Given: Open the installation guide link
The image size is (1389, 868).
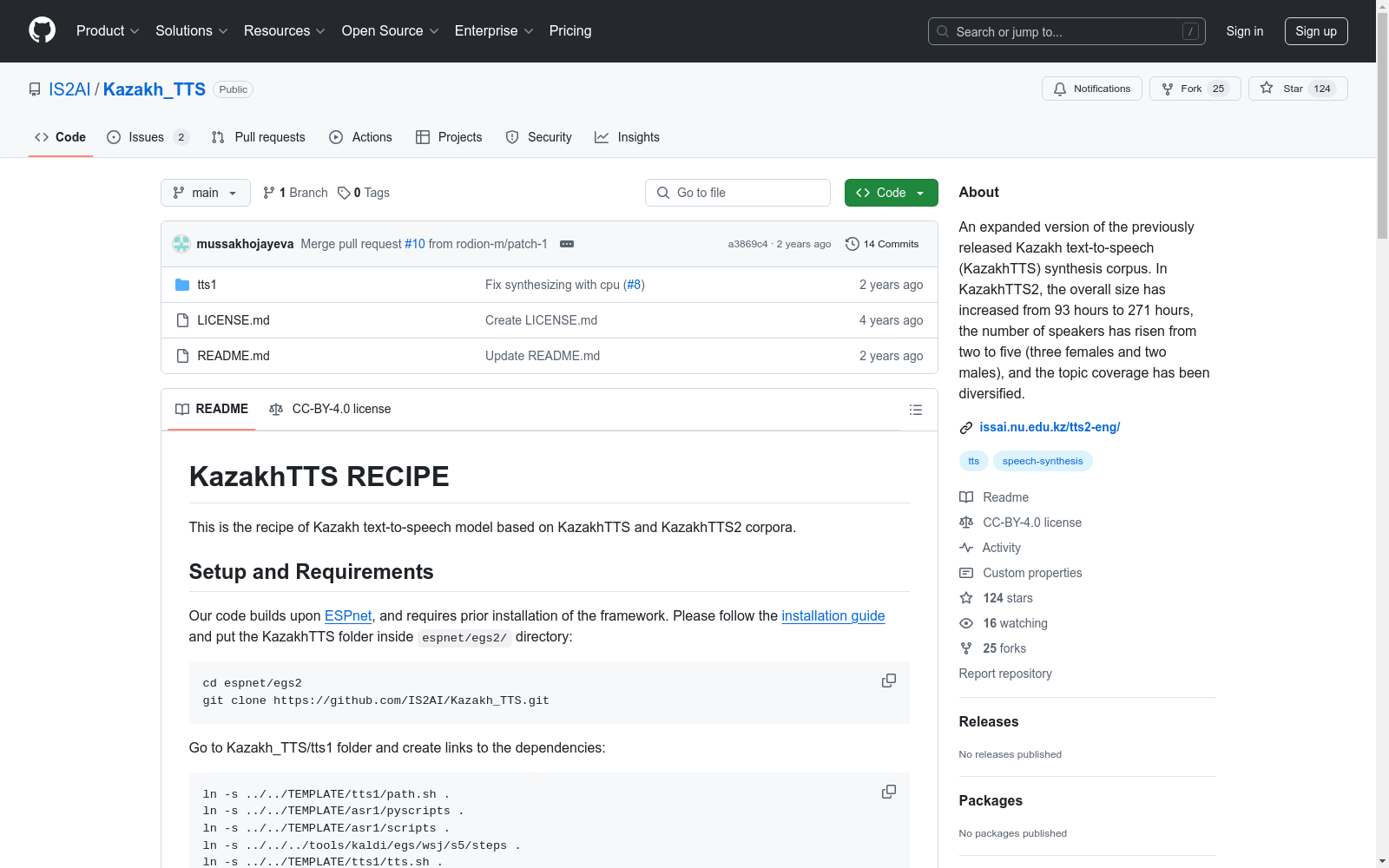Looking at the screenshot, I should (833, 615).
